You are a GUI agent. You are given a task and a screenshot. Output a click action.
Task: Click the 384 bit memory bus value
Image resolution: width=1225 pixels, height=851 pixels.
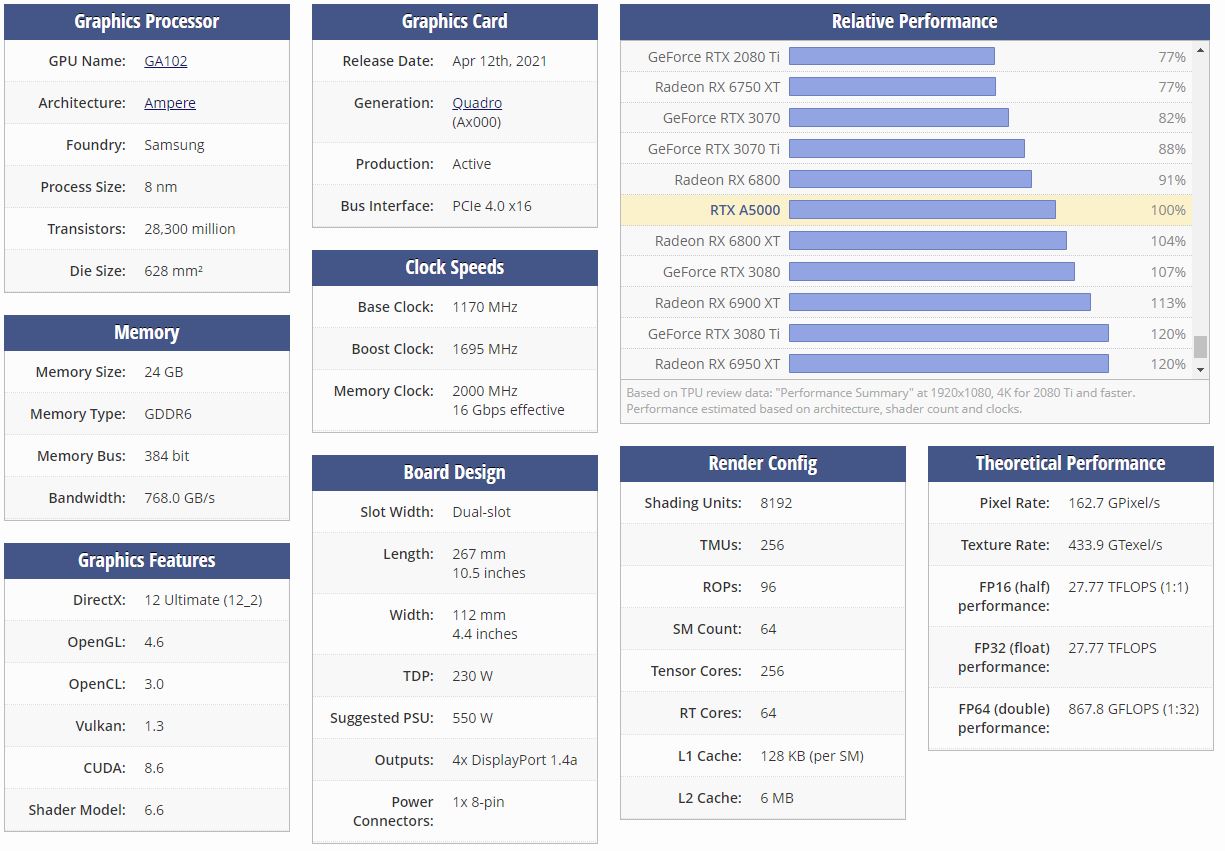coord(167,456)
